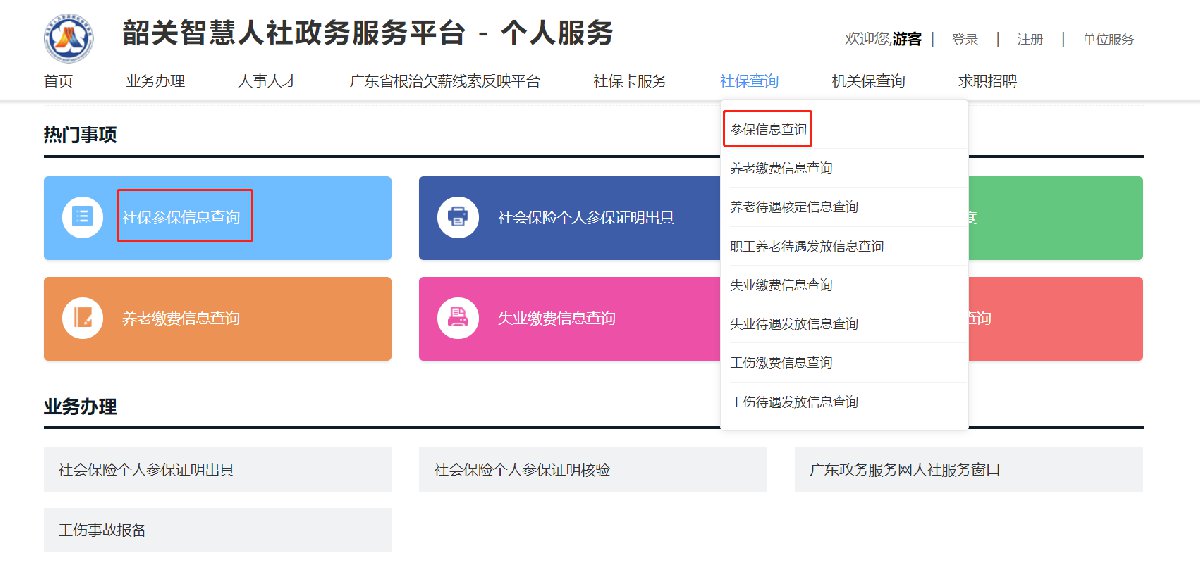Click the list icon on 社保参保信息查询 card
Viewport: 1200px width, 569px height.
pos(83,217)
